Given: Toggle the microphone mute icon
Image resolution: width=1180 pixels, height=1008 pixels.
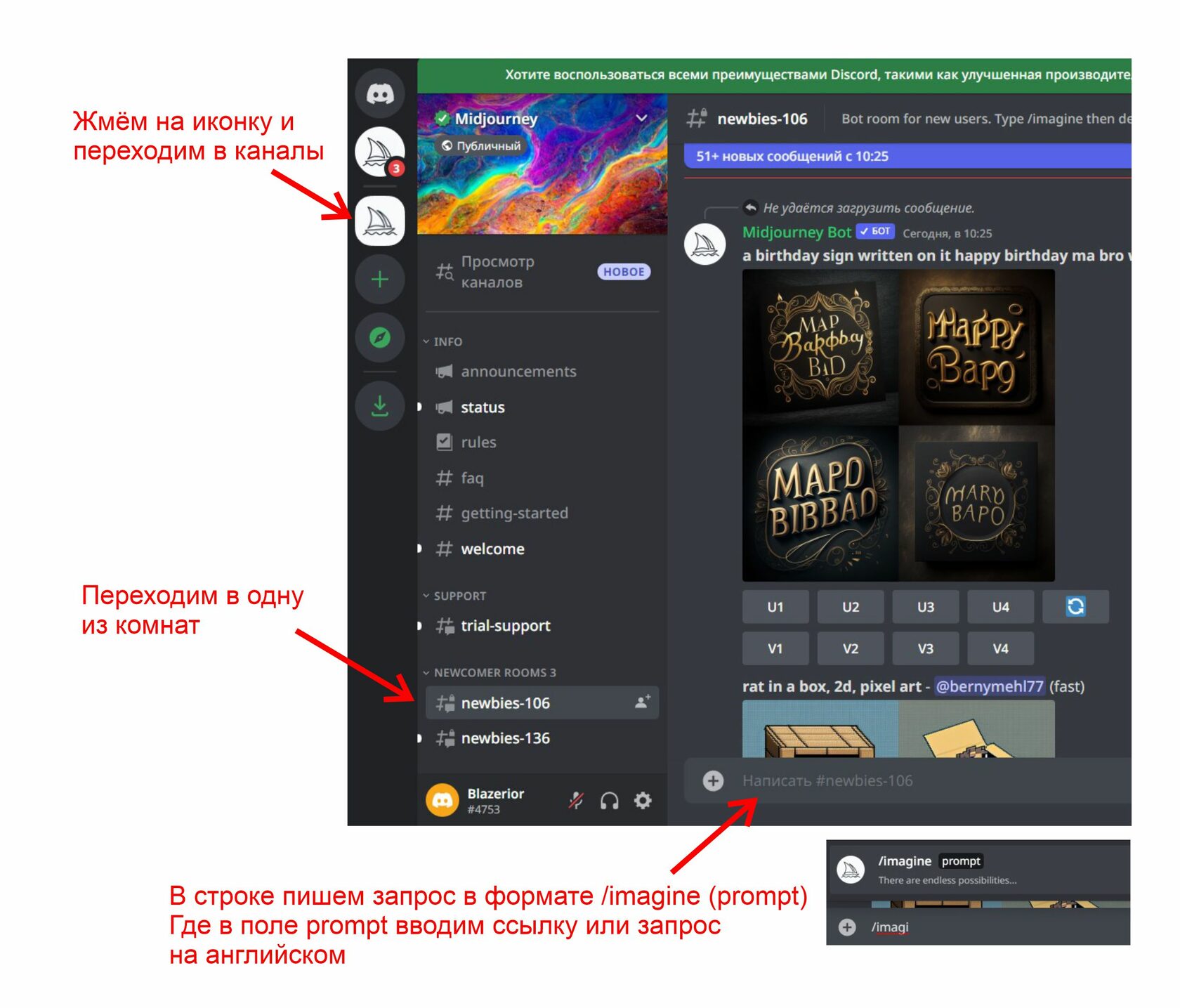Looking at the screenshot, I should click(576, 800).
